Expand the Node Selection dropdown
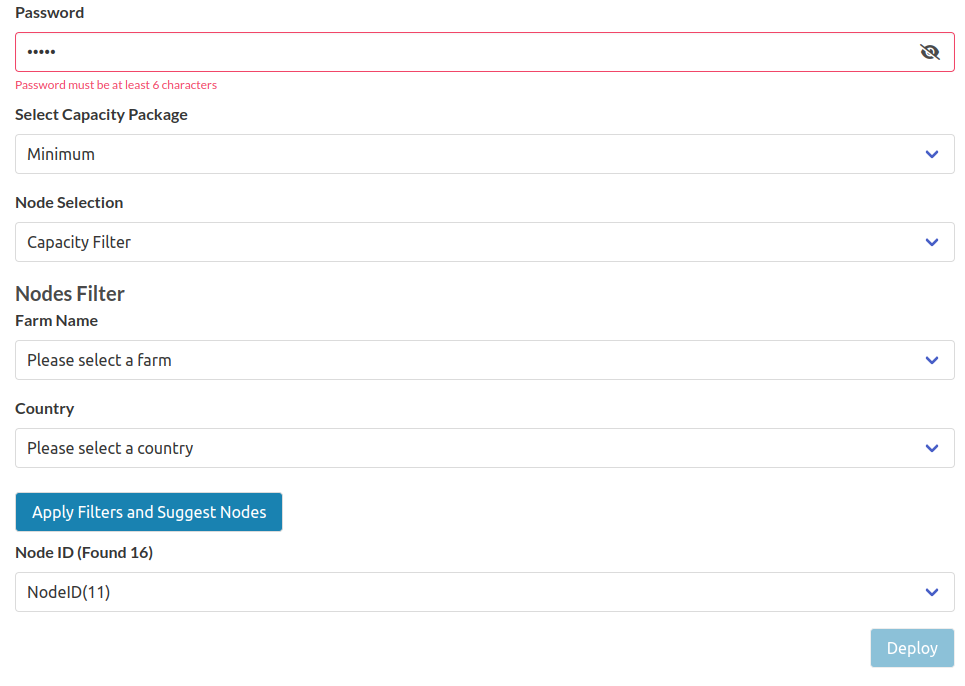Image resolution: width=965 pixels, height=686 pixels. [484, 242]
